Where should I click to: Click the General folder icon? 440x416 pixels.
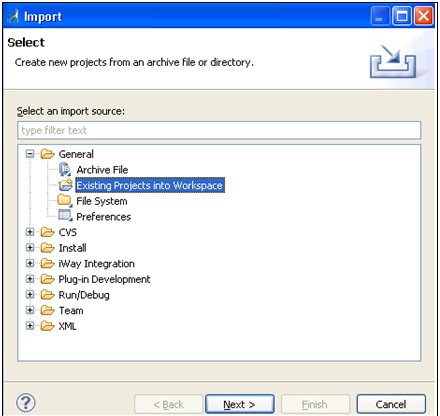pos(47,154)
